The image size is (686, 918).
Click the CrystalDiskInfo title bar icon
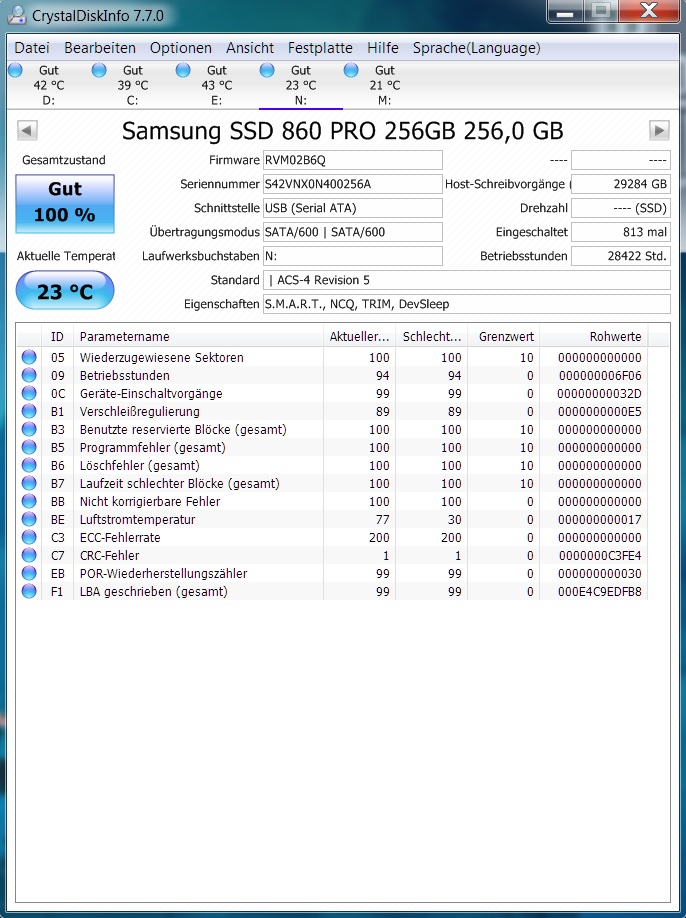(x=17, y=15)
